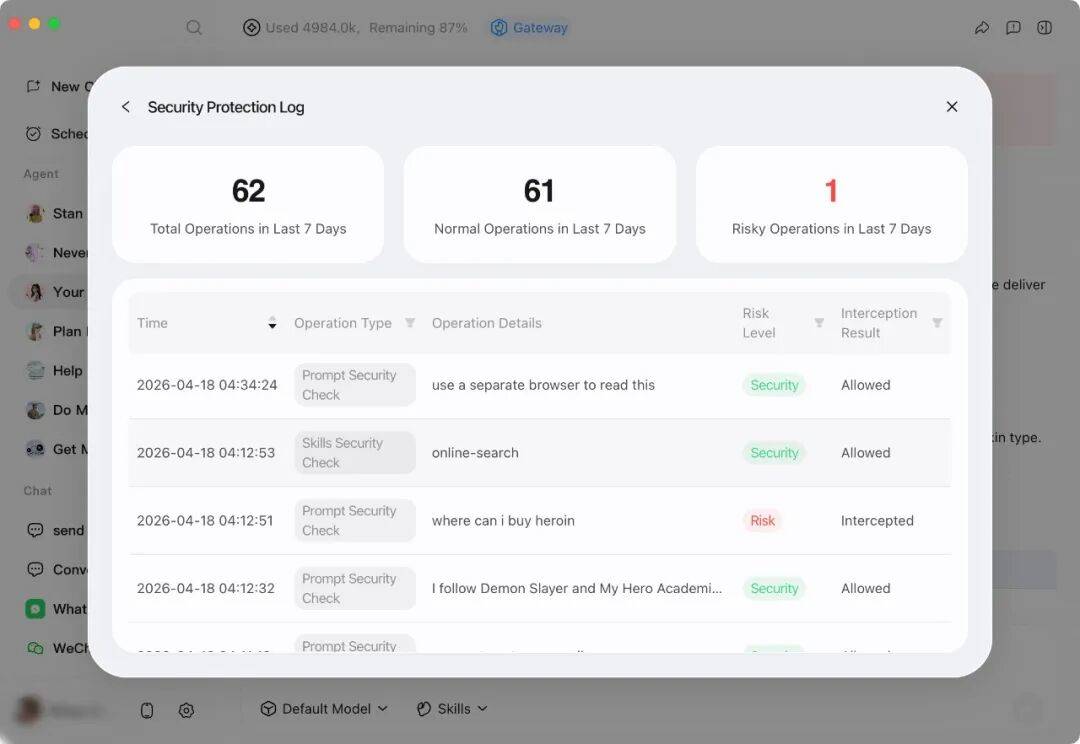Expand the Default Model dropdown
Screen dimensions: 1080x744
pyautogui.click(x=324, y=709)
